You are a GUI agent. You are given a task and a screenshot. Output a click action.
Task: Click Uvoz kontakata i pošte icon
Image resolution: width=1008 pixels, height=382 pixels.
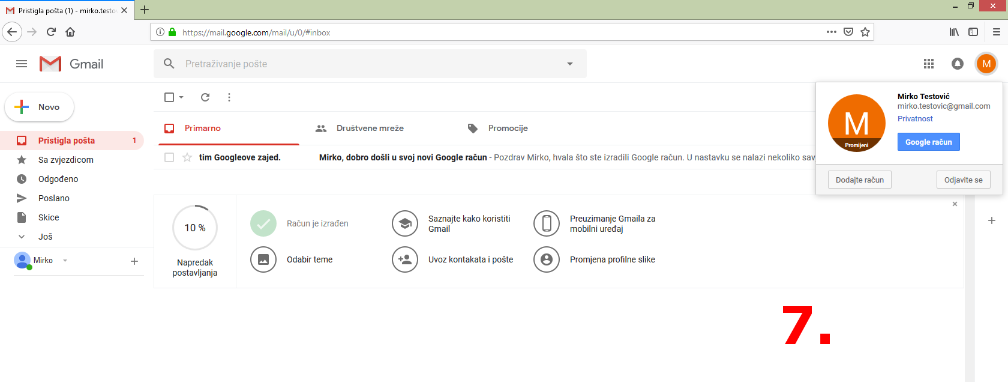tap(404, 260)
